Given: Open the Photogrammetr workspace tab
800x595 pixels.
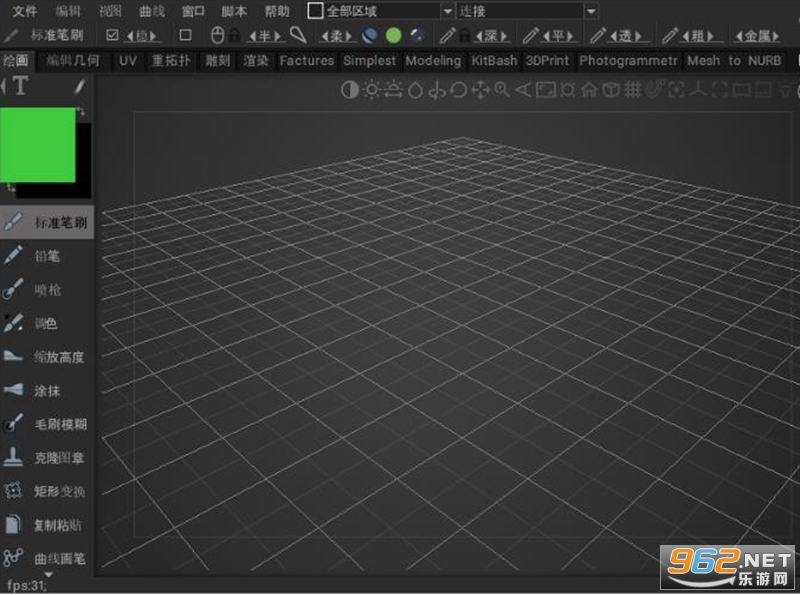Looking at the screenshot, I should pyautogui.click(x=628, y=61).
